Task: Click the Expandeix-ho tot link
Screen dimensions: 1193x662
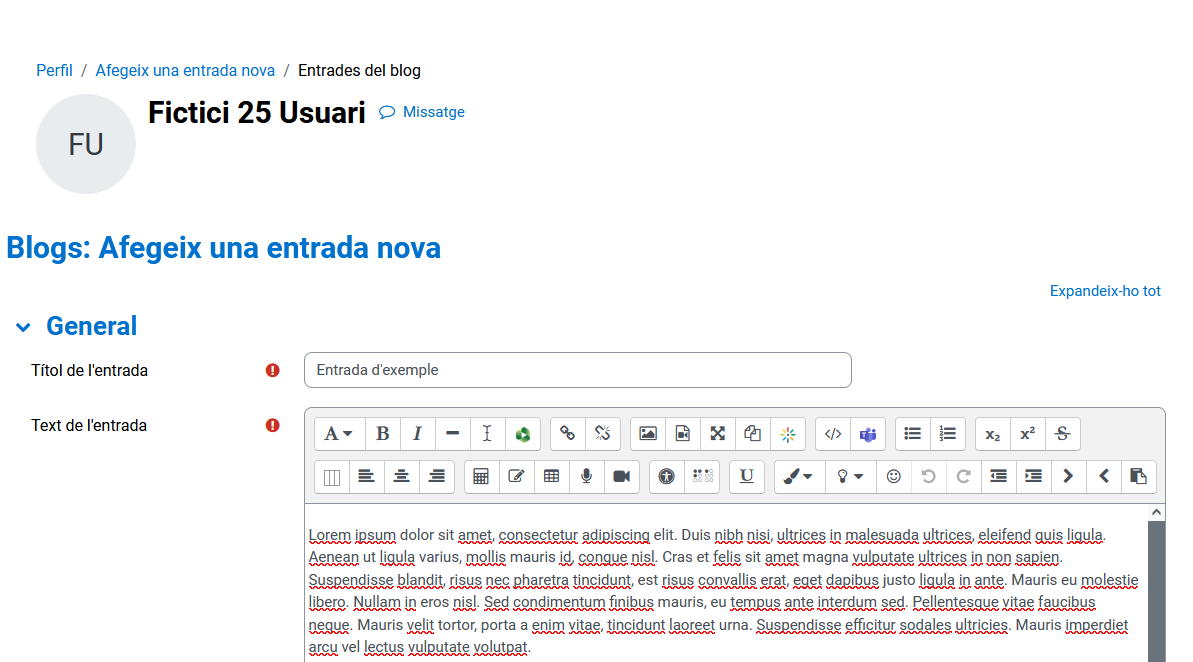Action: [1105, 291]
